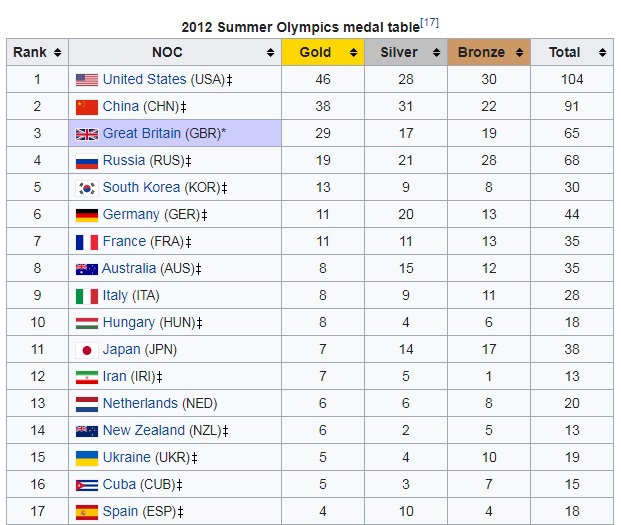Open citation reference 17 in title
621x525 pixels.
(430, 22)
